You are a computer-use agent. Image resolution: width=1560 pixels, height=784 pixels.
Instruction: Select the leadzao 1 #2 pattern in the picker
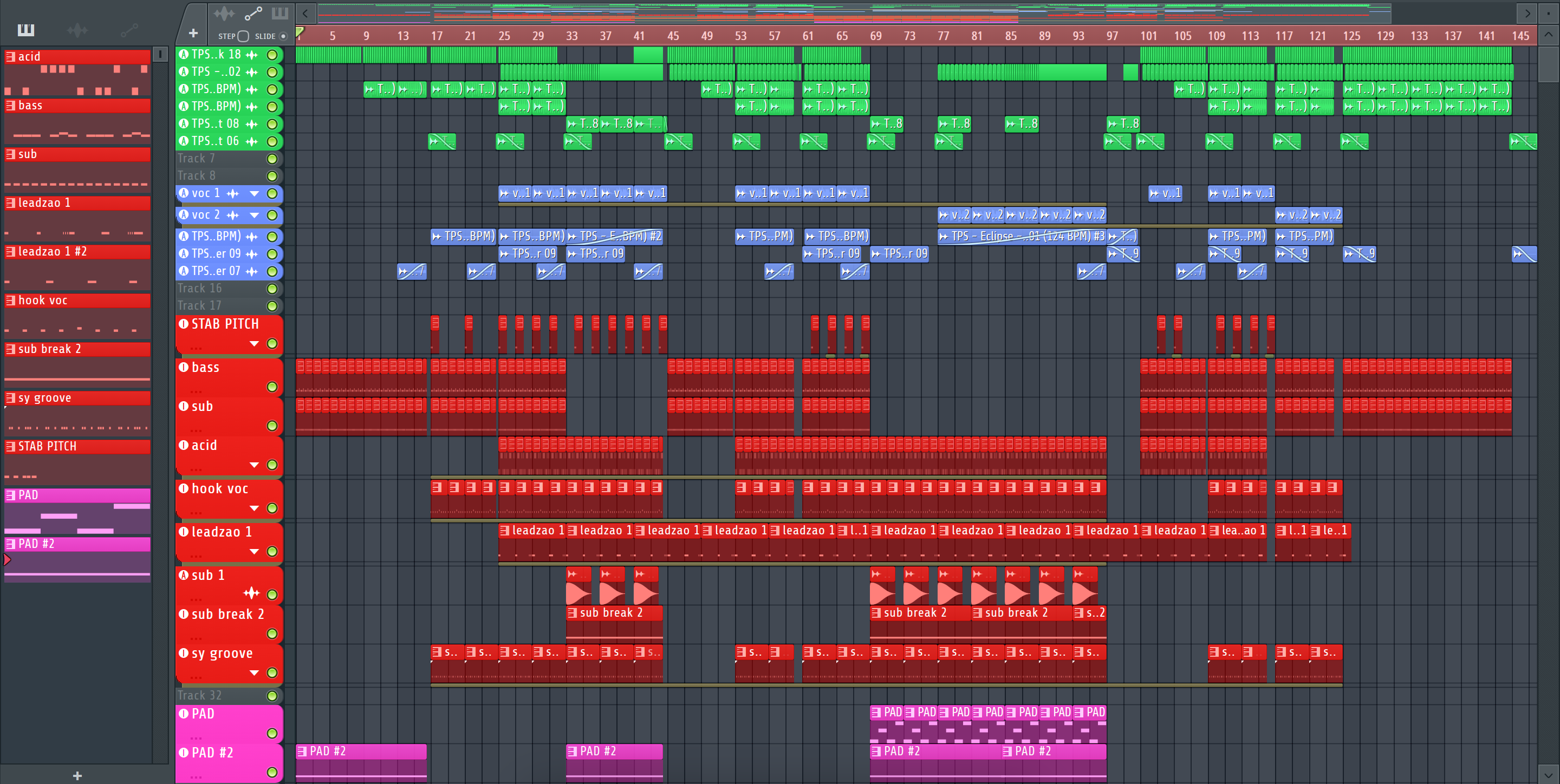77,267
